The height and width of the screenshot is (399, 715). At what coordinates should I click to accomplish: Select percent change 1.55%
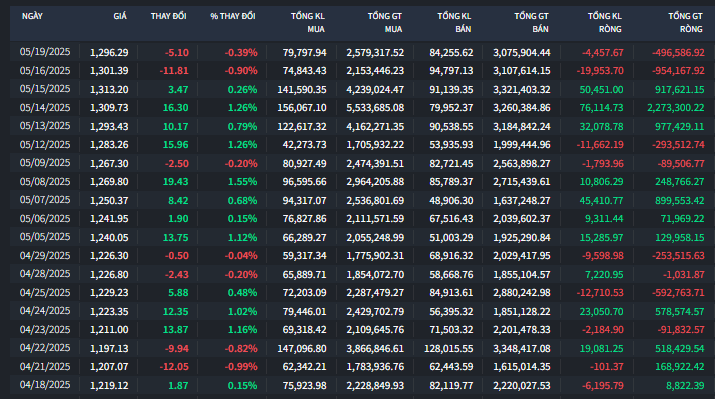[x=242, y=181]
